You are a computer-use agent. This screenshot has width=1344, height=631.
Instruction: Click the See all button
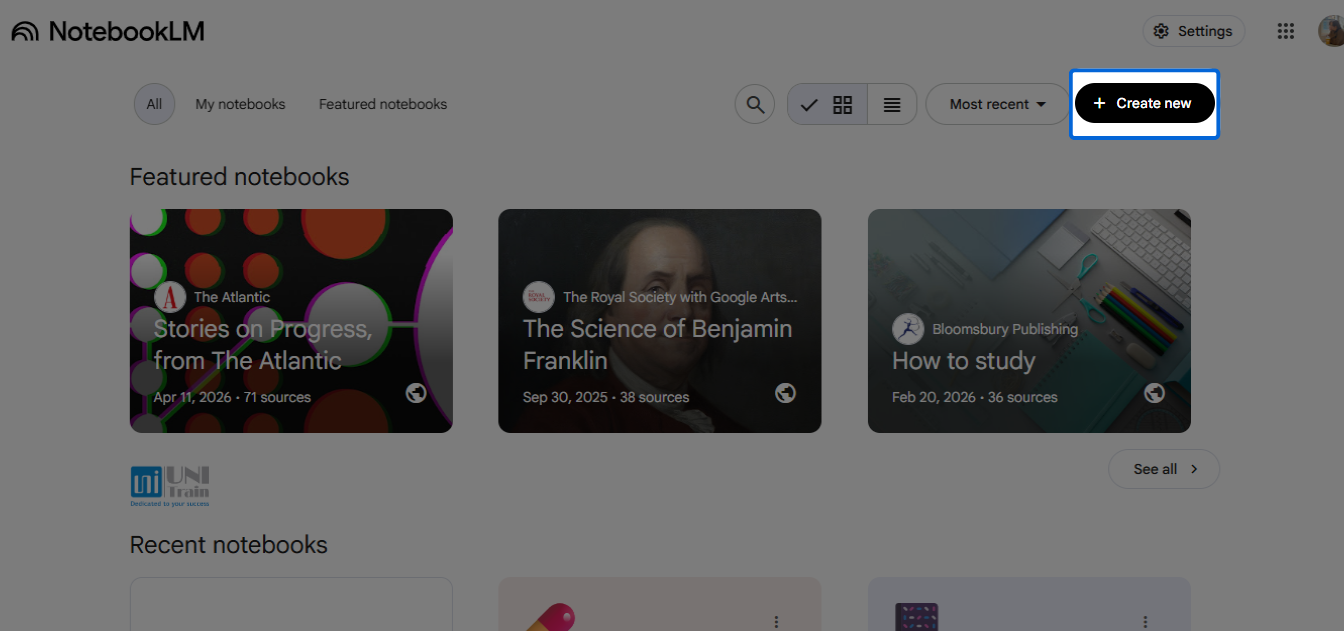1164,469
